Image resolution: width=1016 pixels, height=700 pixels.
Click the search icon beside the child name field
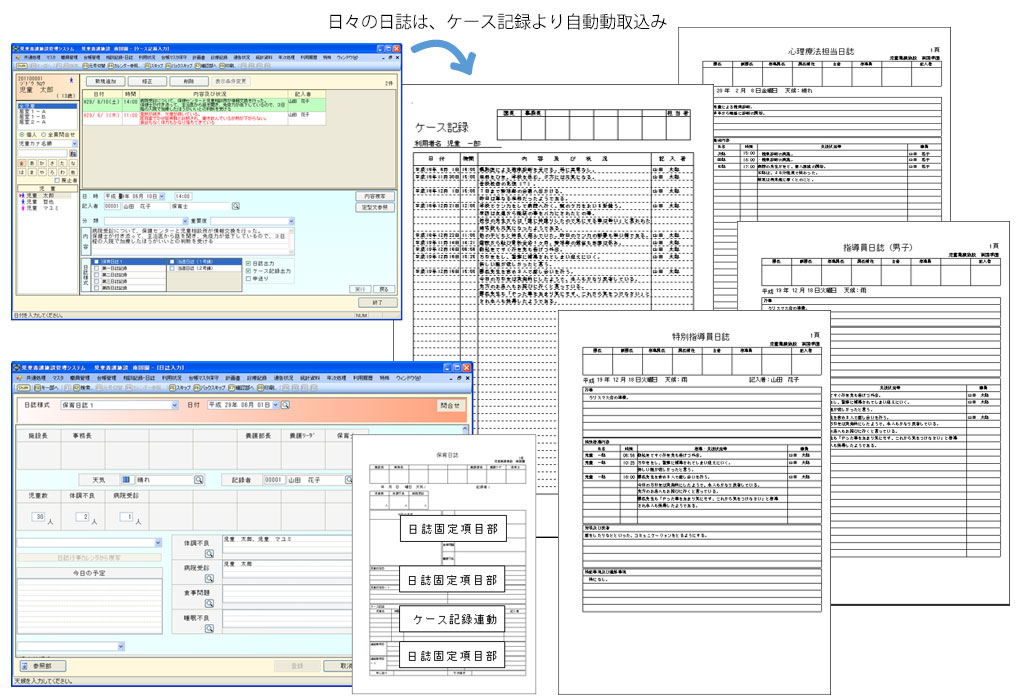72,154
